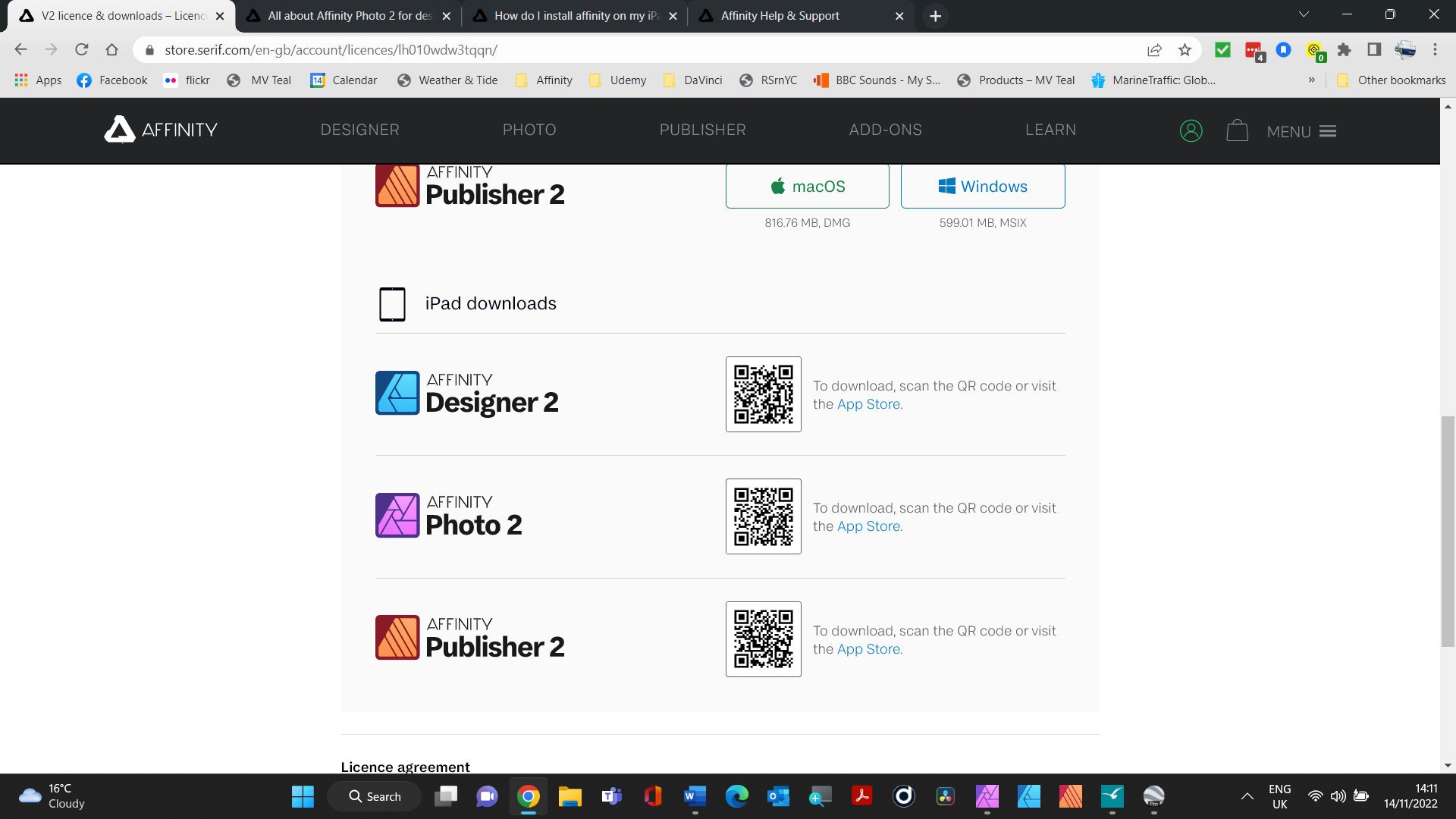Open the PUBLISHER navigation item
Screen dimensions: 1456x819
(x=702, y=130)
